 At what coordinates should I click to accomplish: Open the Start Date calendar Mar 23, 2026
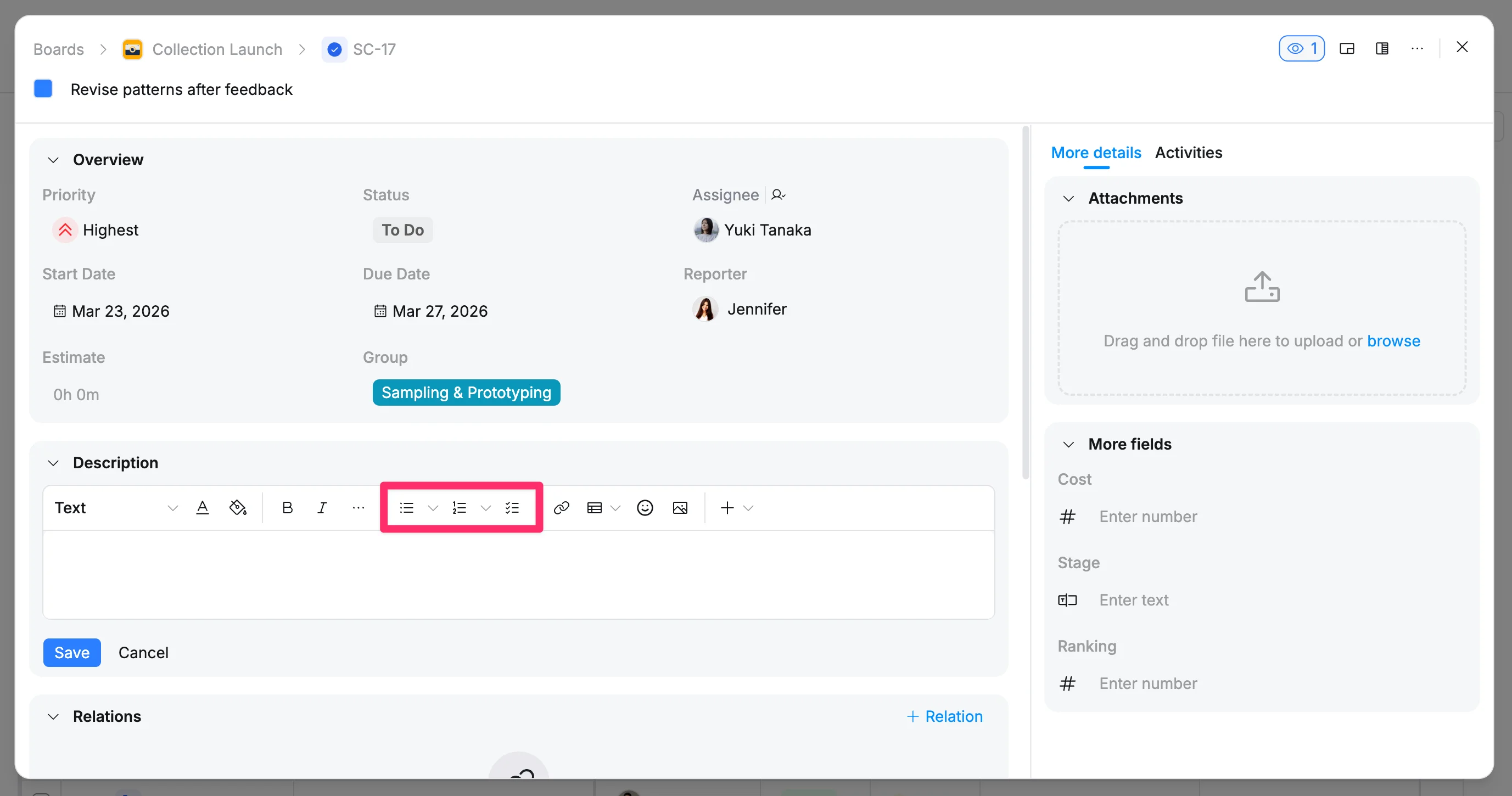[x=111, y=311]
